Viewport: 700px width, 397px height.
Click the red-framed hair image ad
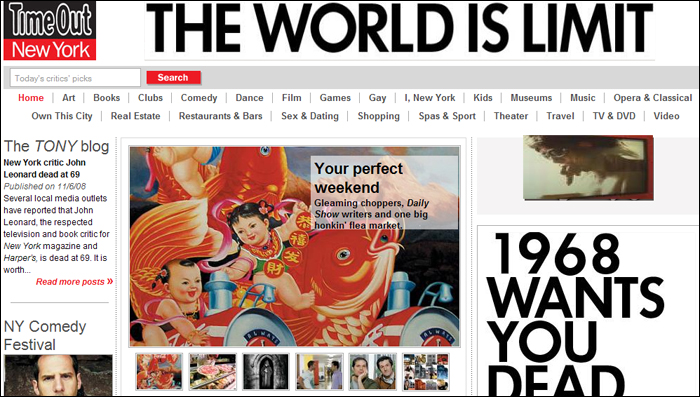(588, 167)
